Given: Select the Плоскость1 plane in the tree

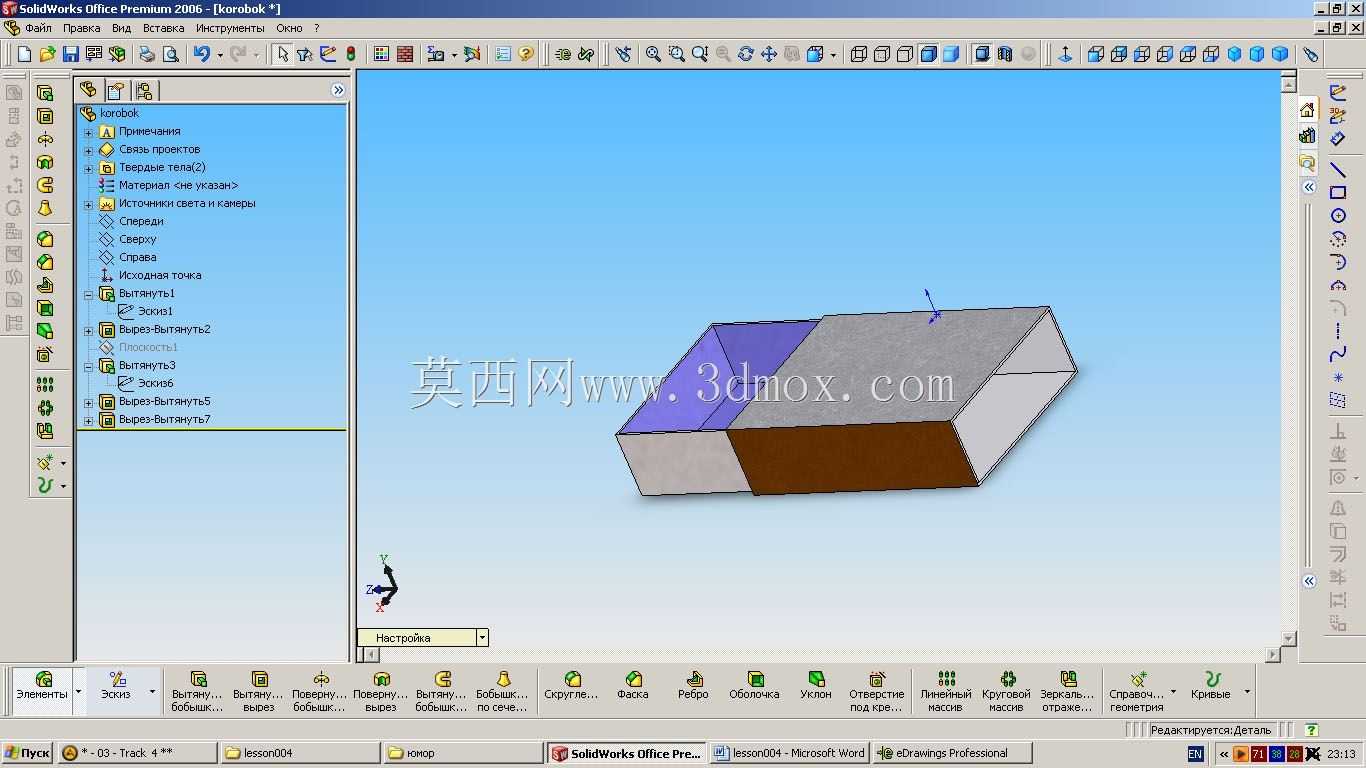Looking at the screenshot, I should (148, 348).
